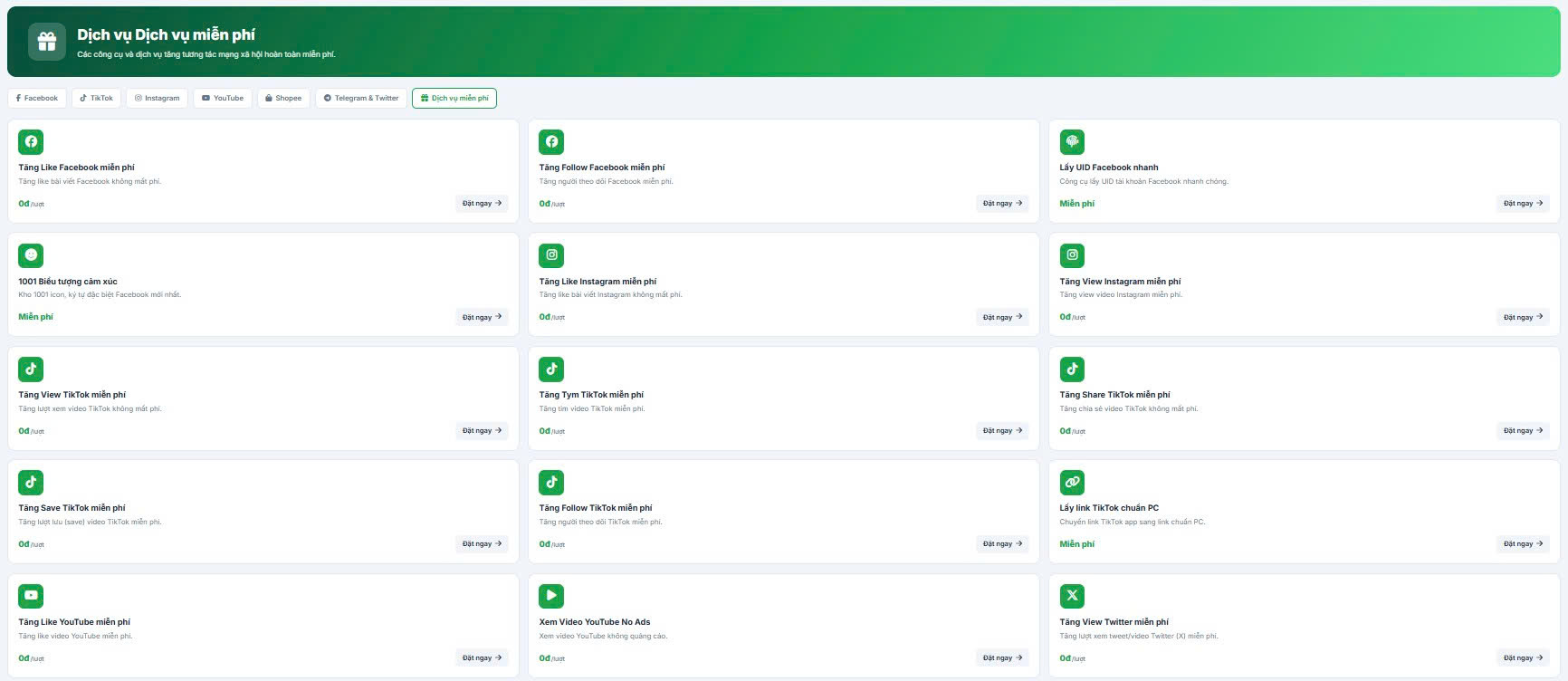
Task: Click Đặt ngay on Tăng Share TikTok card
Action: coord(1523,431)
